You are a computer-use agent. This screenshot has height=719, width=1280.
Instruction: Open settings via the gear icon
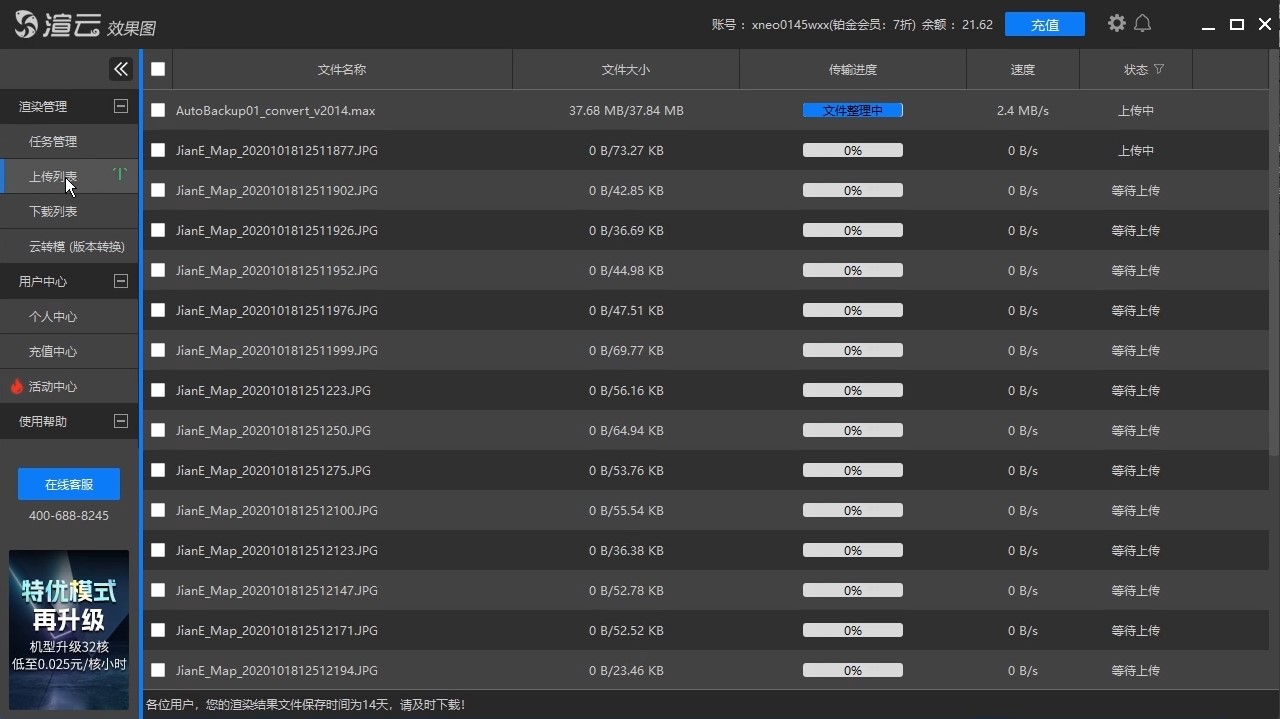click(1117, 23)
